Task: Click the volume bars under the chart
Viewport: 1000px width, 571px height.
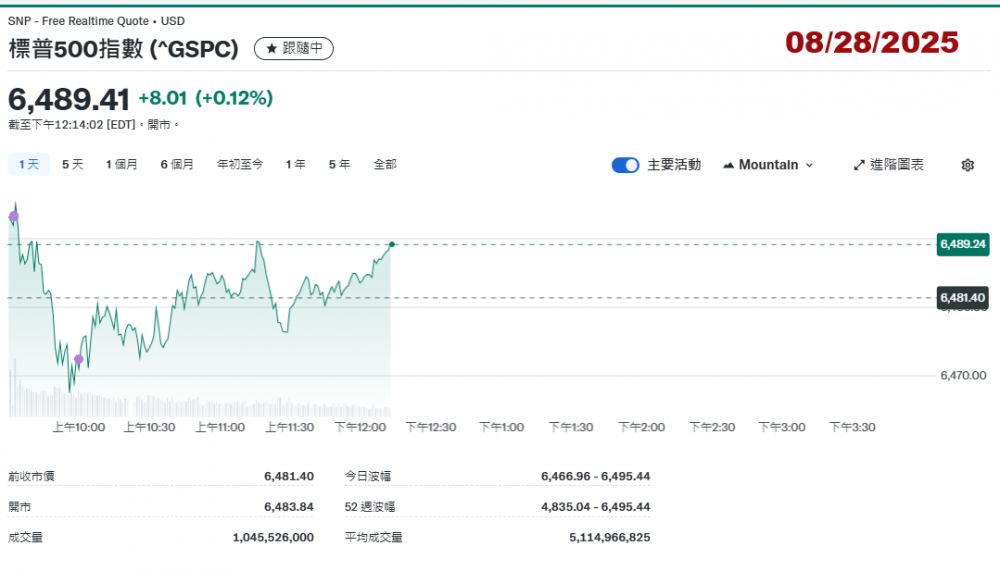Action: (x=200, y=406)
